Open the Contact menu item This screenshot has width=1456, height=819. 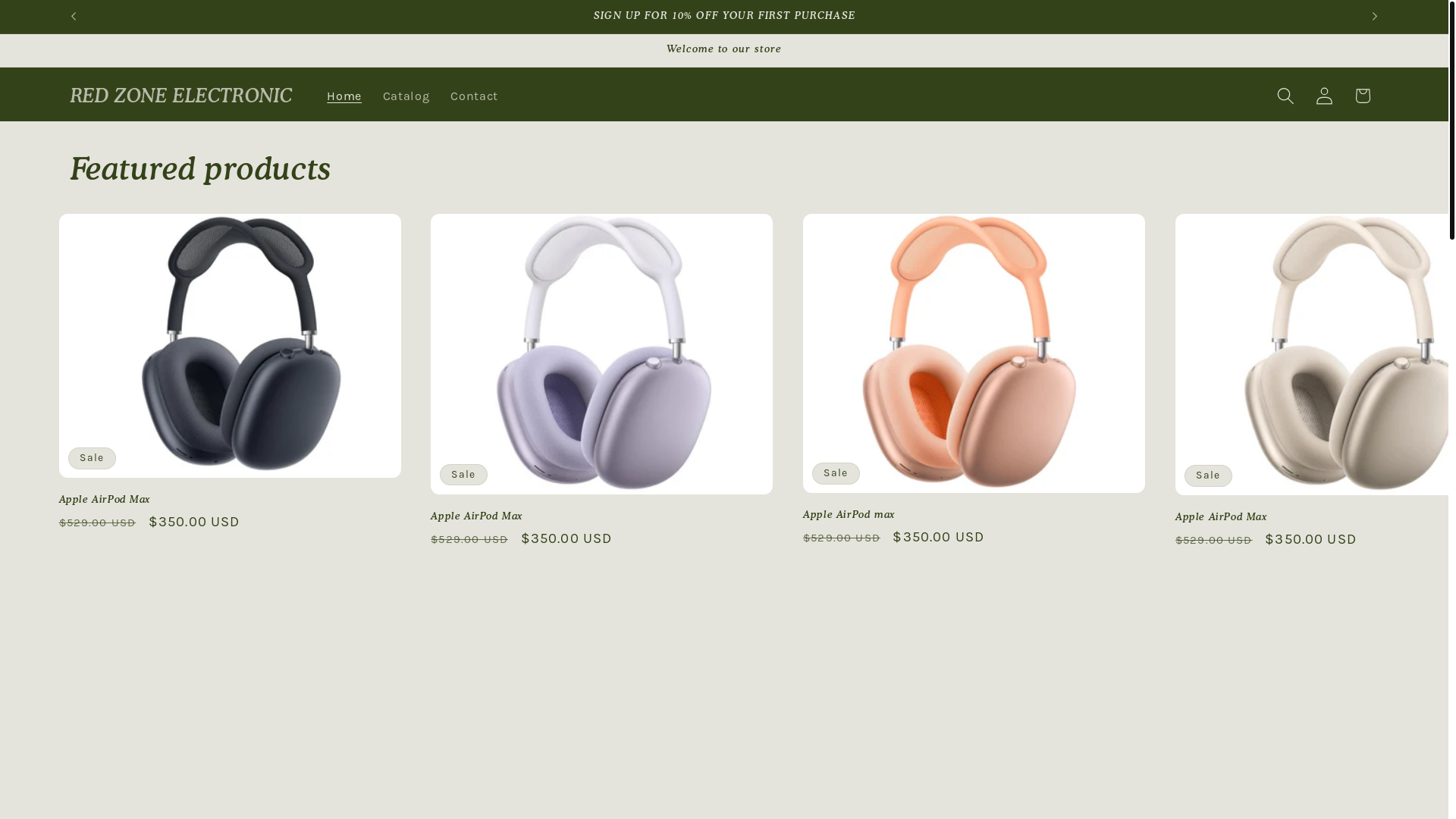coord(474,96)
